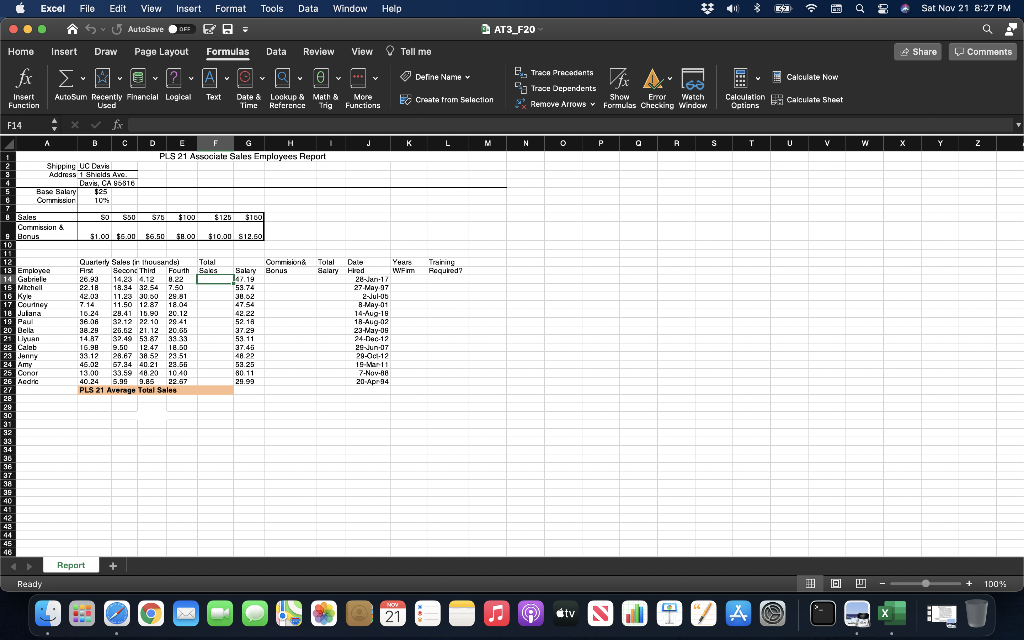1024x640 pixels.
Task: Click the Select All corner of the grid
Action: click(x=8, y=143)
